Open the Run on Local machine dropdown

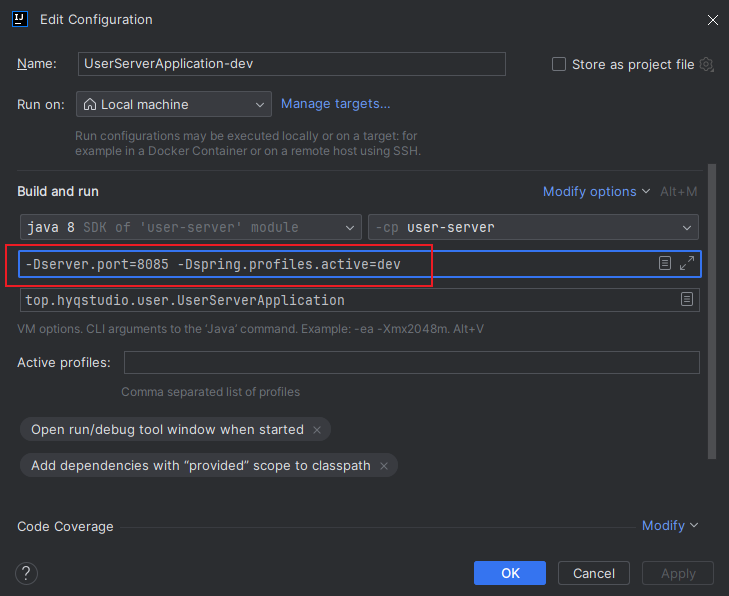click(x=173, y=104)
